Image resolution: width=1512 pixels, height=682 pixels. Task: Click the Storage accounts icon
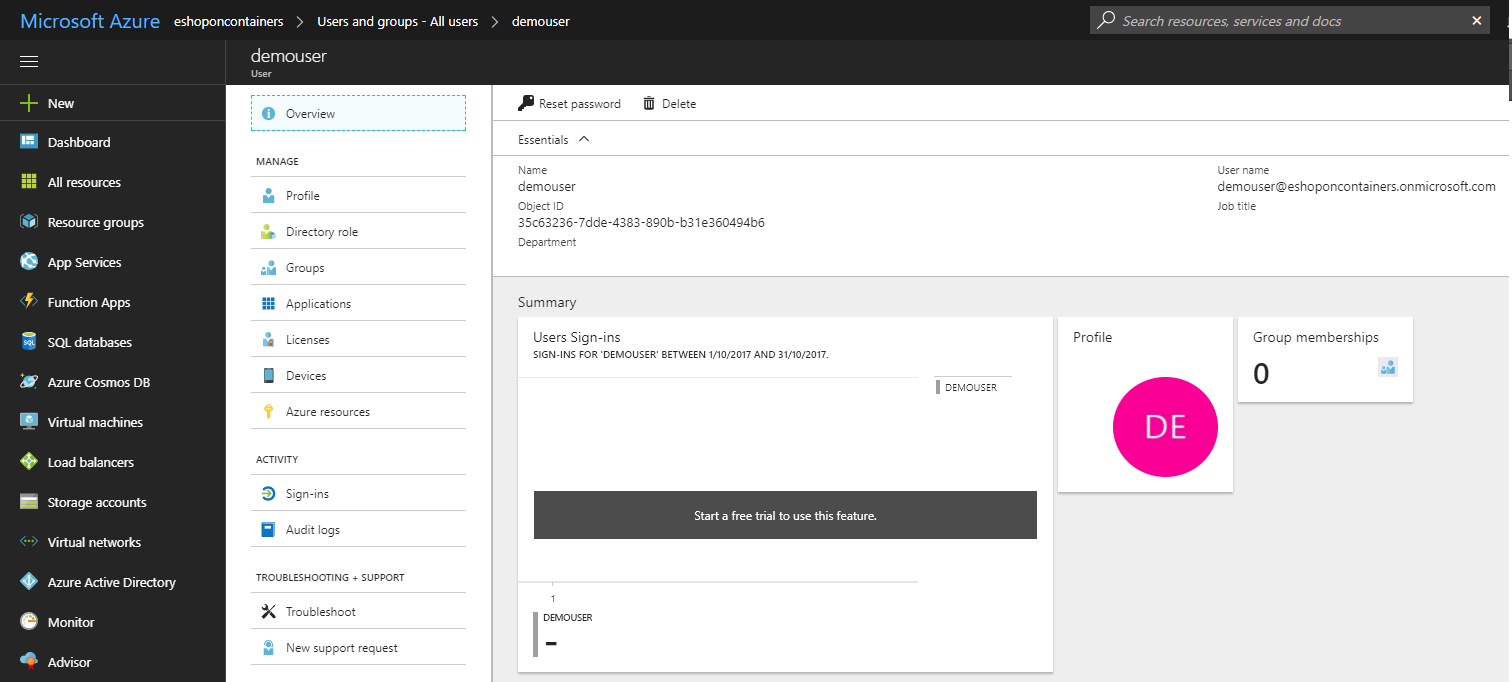pyautogui.click(x=29, y=502)
